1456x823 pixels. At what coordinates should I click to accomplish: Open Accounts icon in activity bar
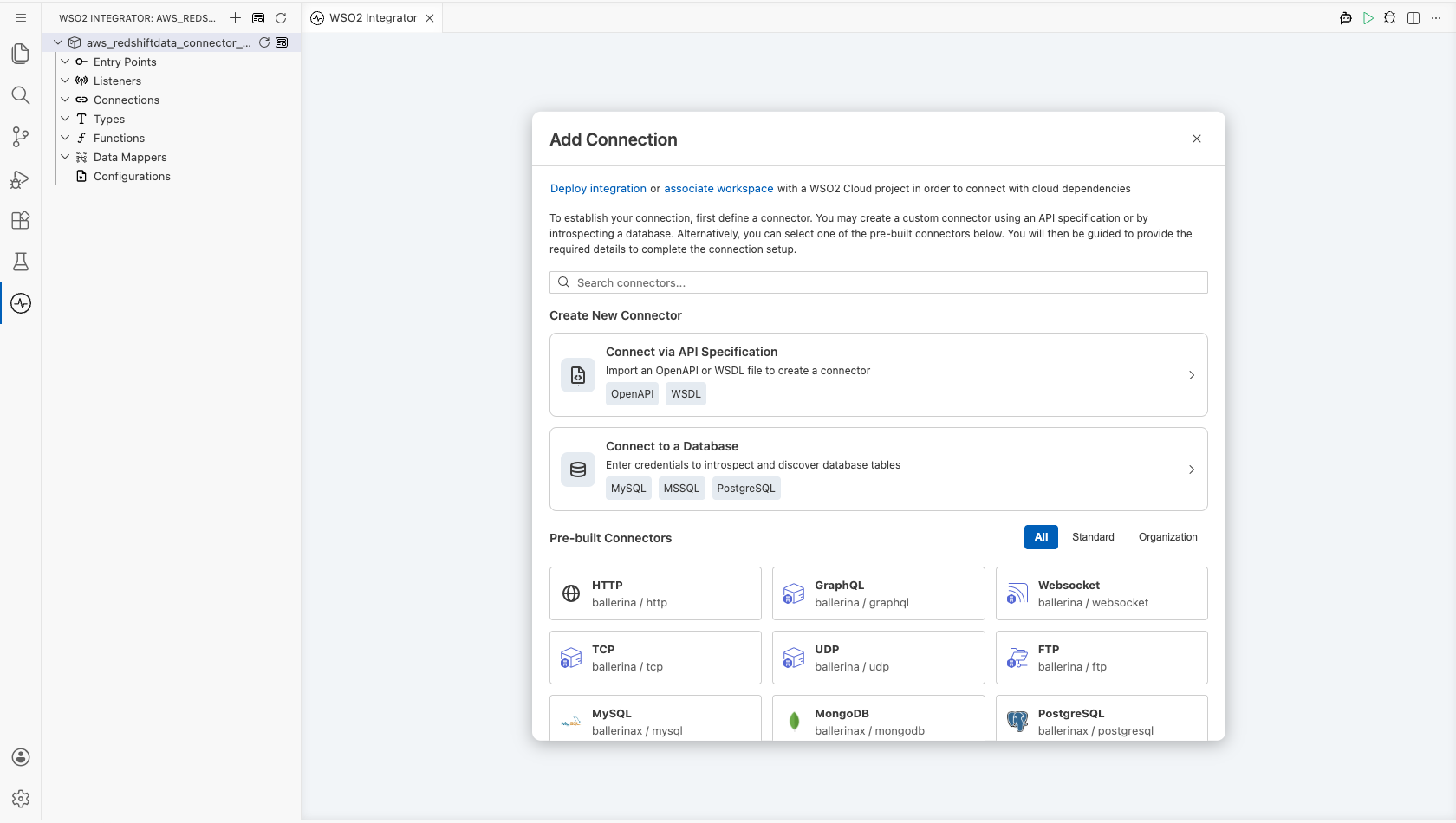point(21,757)
